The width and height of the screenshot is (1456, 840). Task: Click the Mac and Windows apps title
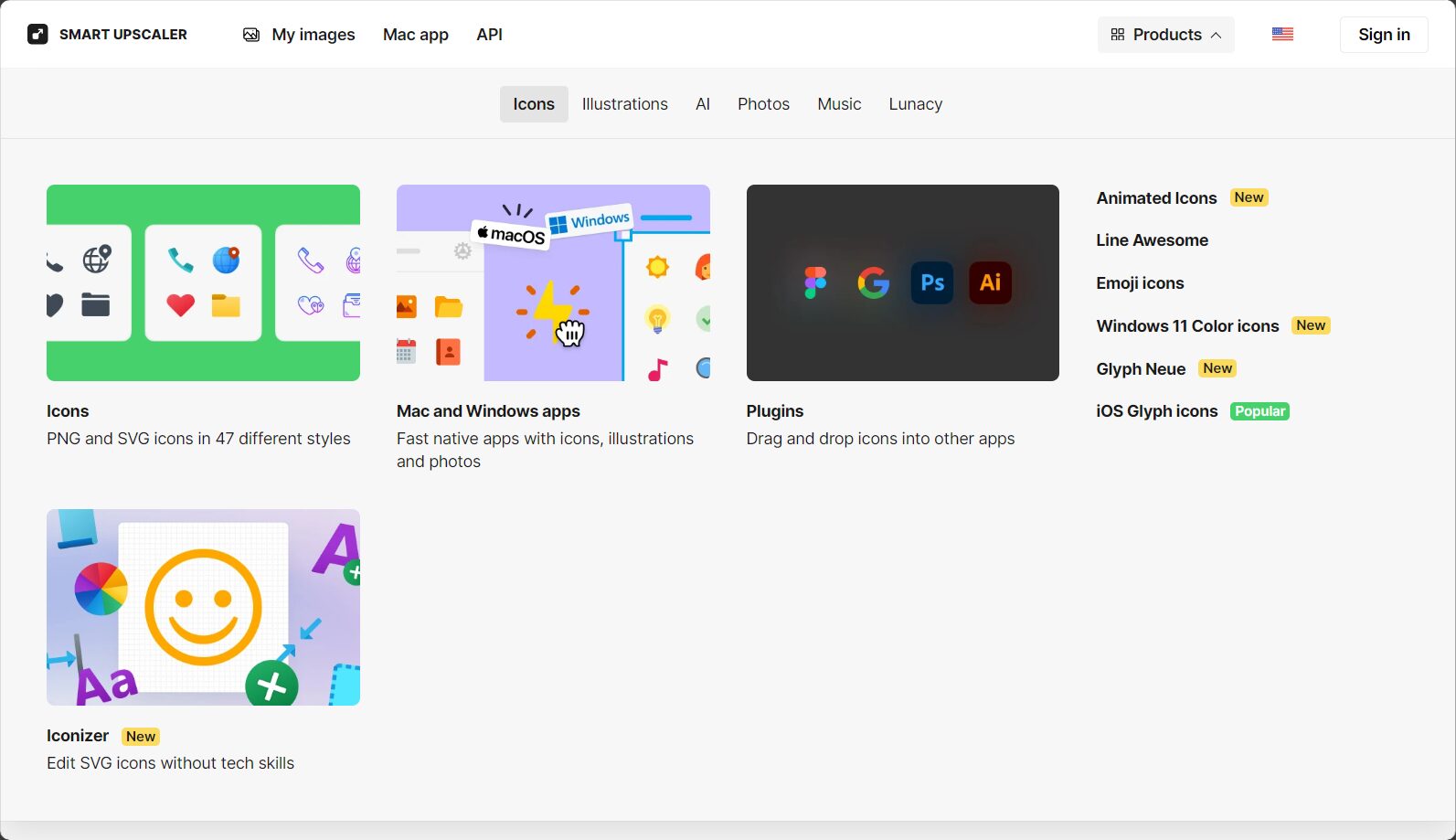tap(488, 411)
